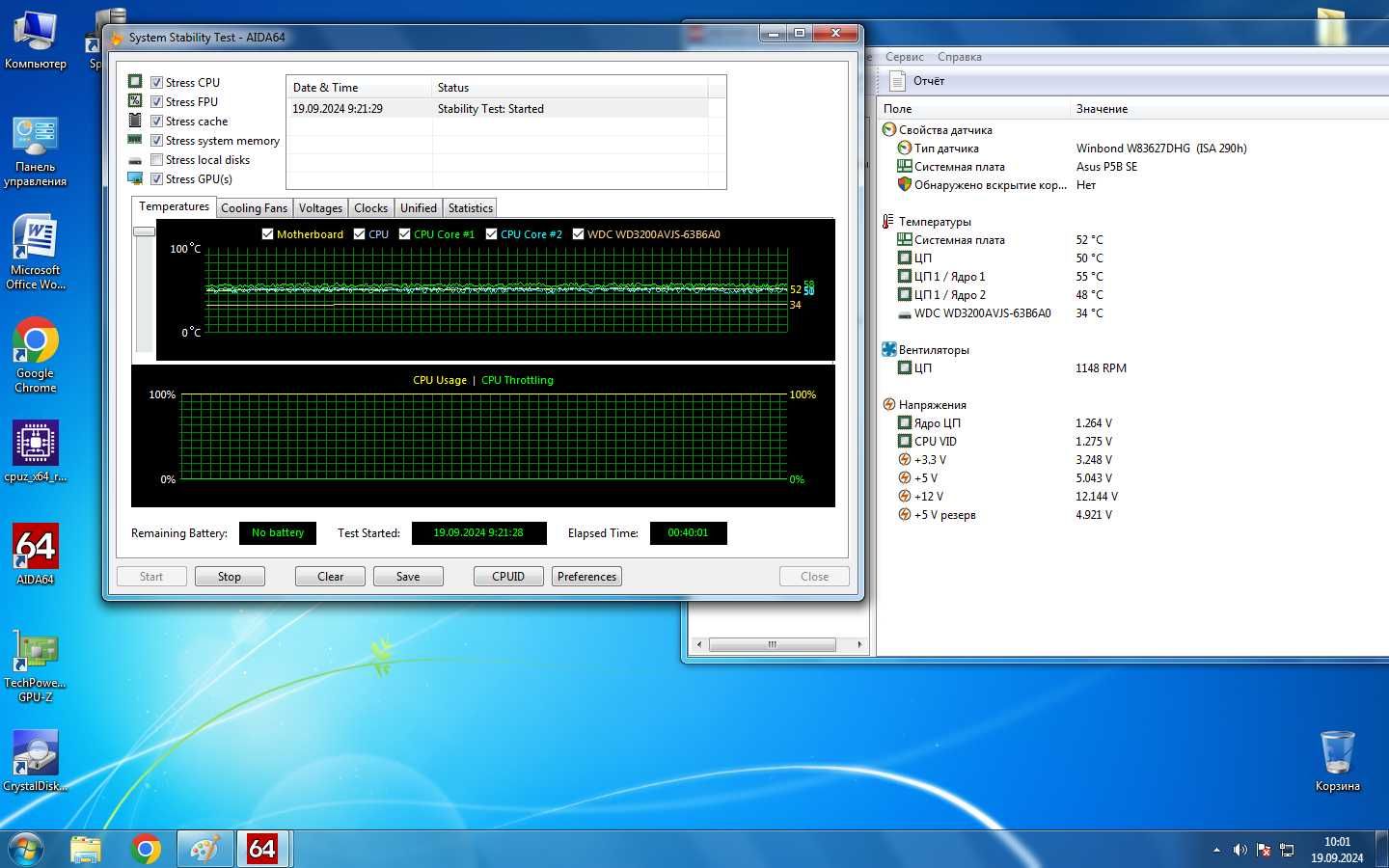The image size is (1389, 868).
Task: Open the Справка menu
Action: pos(959,57)
